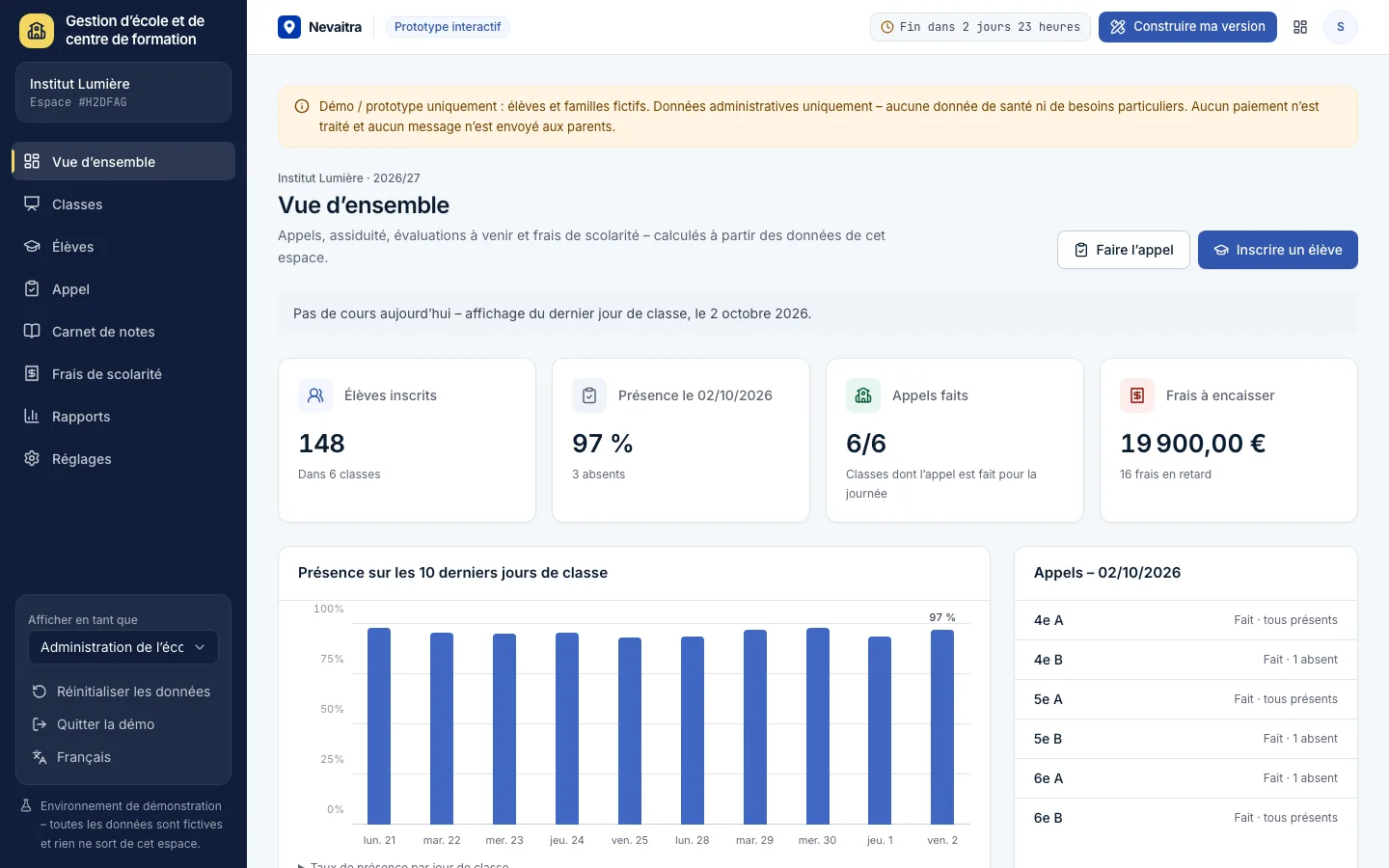Select the Institut Lumière workspace card
The image size is (1389, 868).
(x=123, y=93)
